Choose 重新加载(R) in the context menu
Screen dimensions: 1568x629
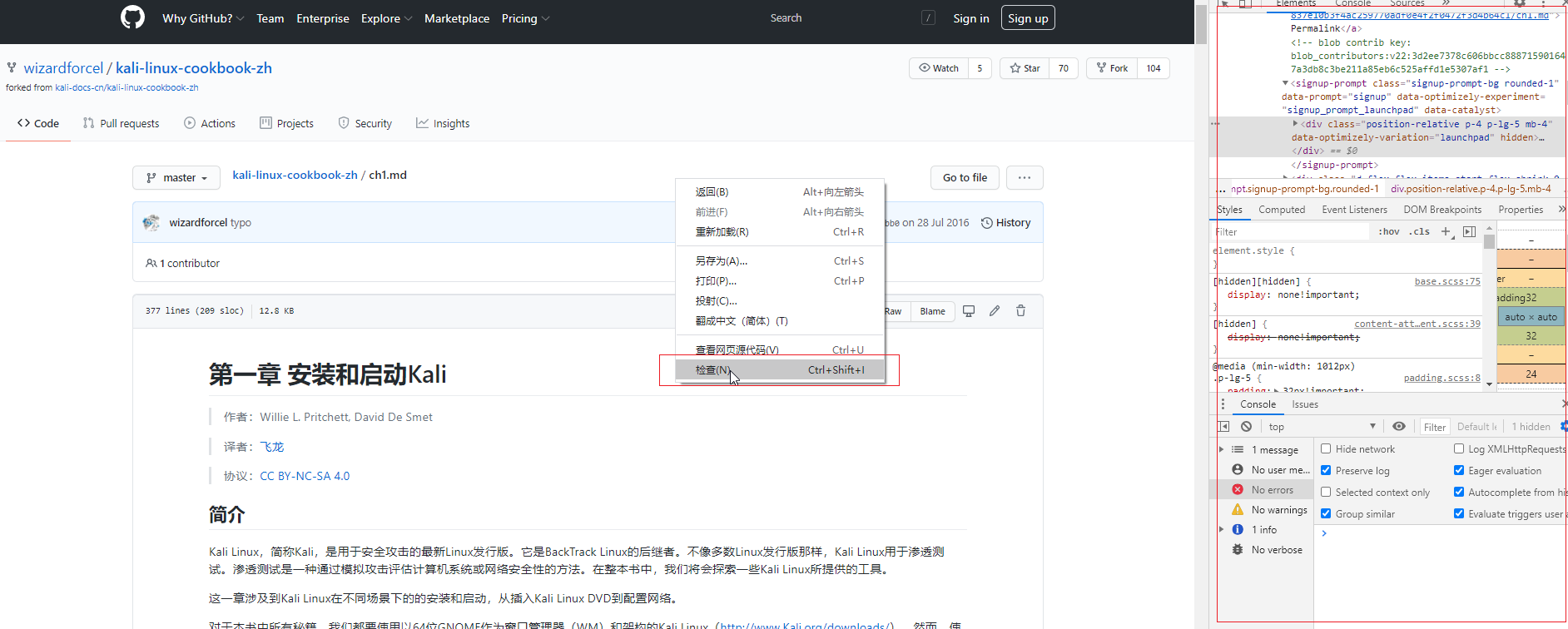(780, 232)
